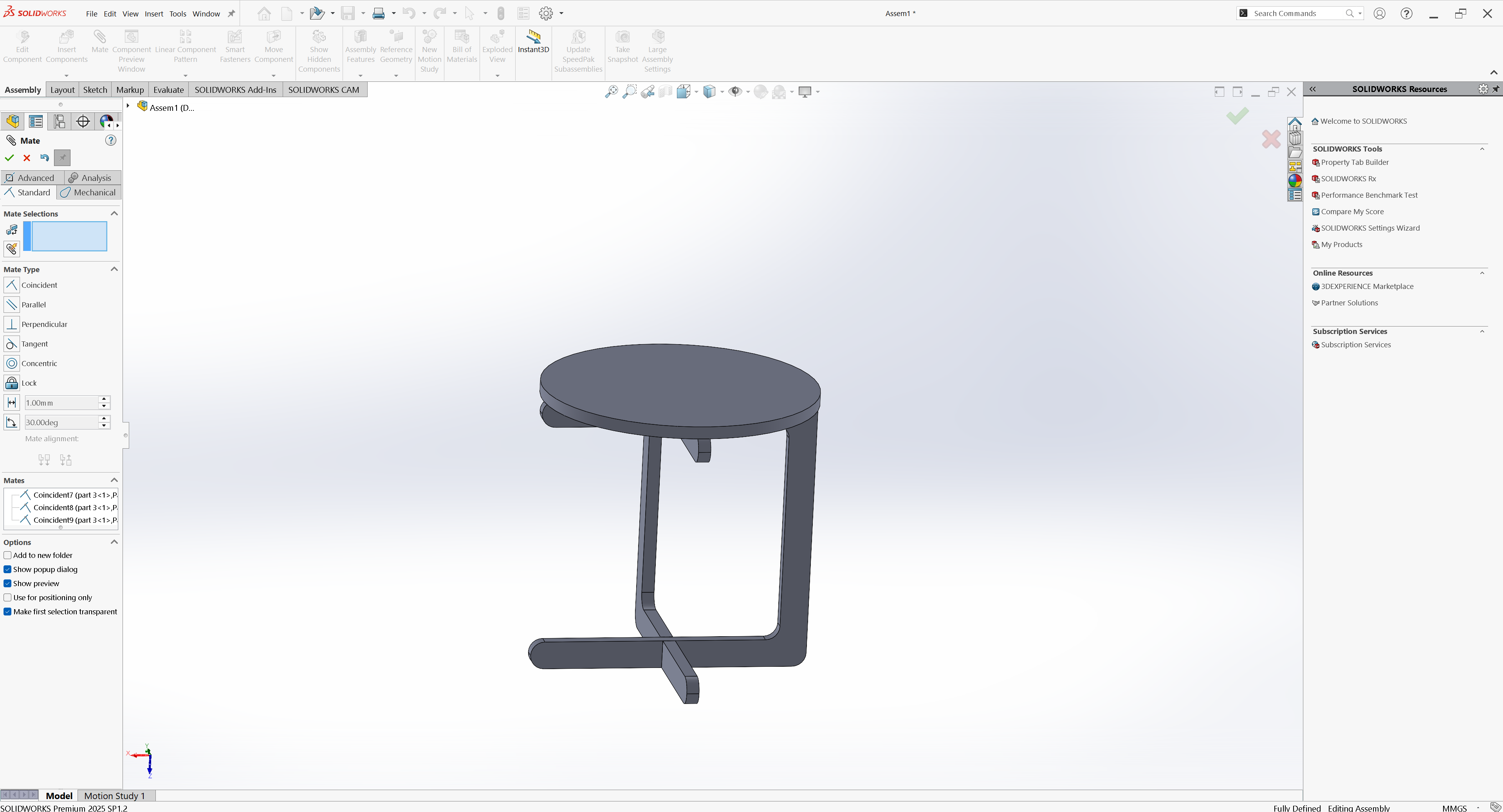
Task: Select Coincident8 in Mates list
Action: tap(74, 507)
